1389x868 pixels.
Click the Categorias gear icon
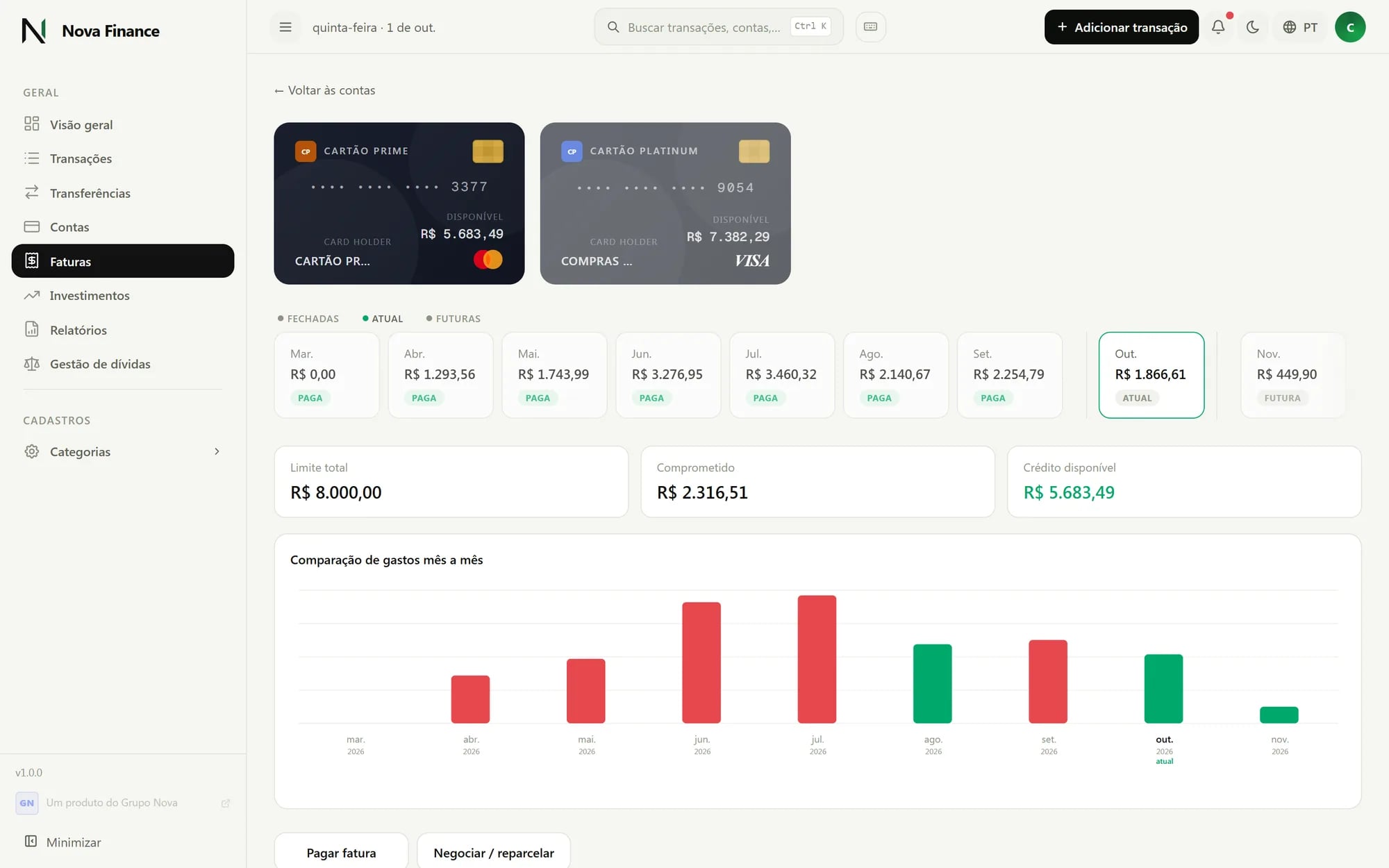point(31,451)
